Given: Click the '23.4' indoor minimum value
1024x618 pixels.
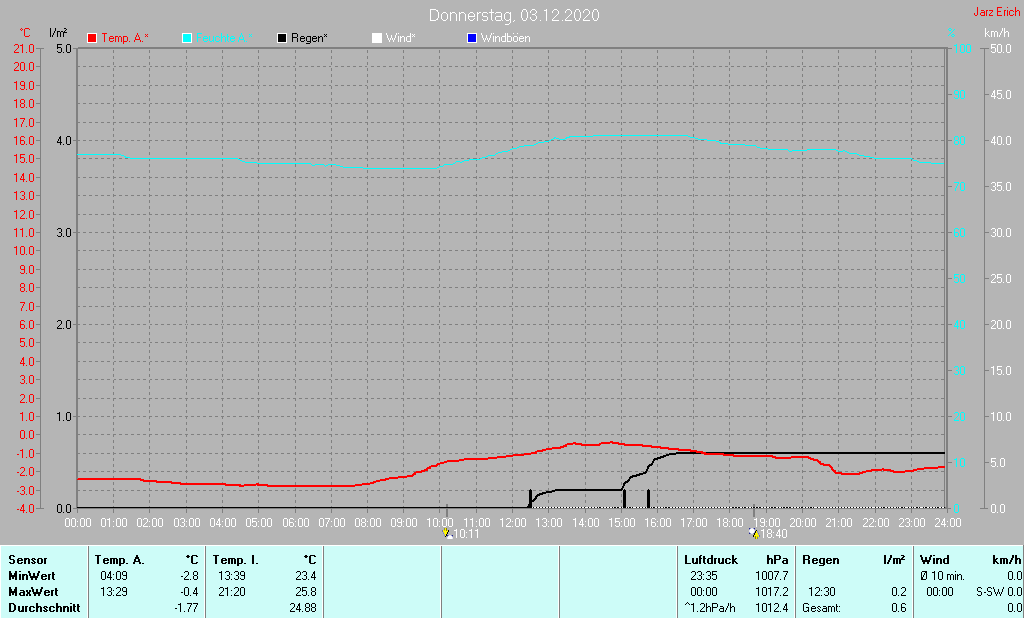Looking at the screenshot, I should [306, 576].
